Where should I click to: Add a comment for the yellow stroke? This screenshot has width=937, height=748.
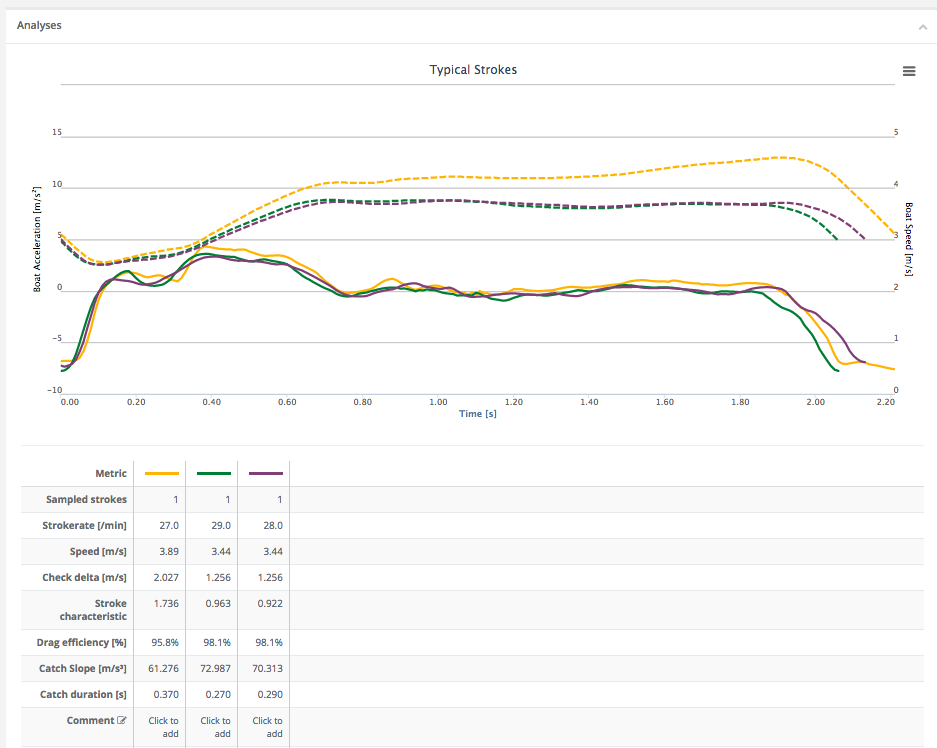[163, 727]
